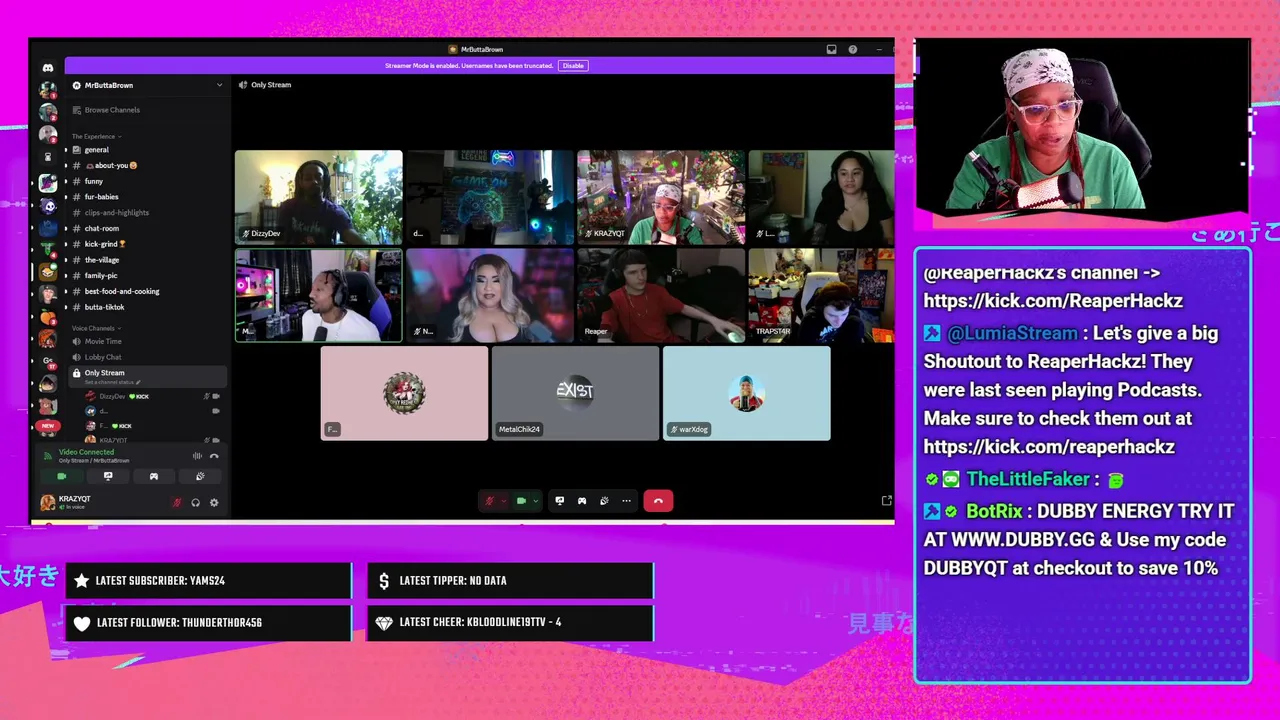Click @LumiaStream username in chat overlay
Image resolution: width=1280 pixels, height=720 pixels.
pyautogui.click(x=1012, y=333)
